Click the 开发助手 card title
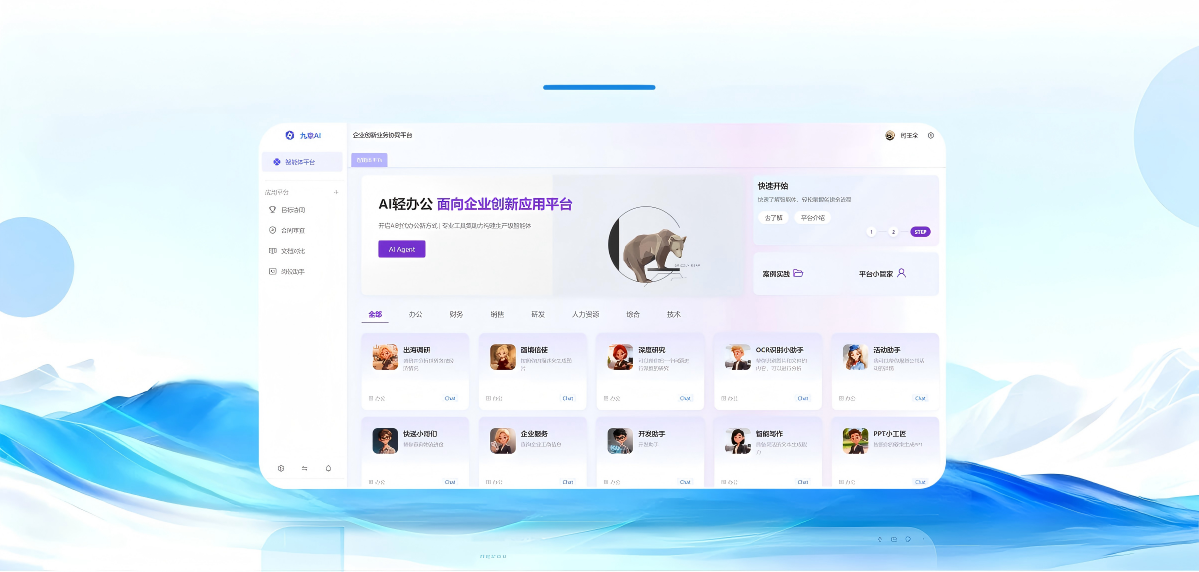This screenshot has width=1199, height=572. (x=651, y=434)
